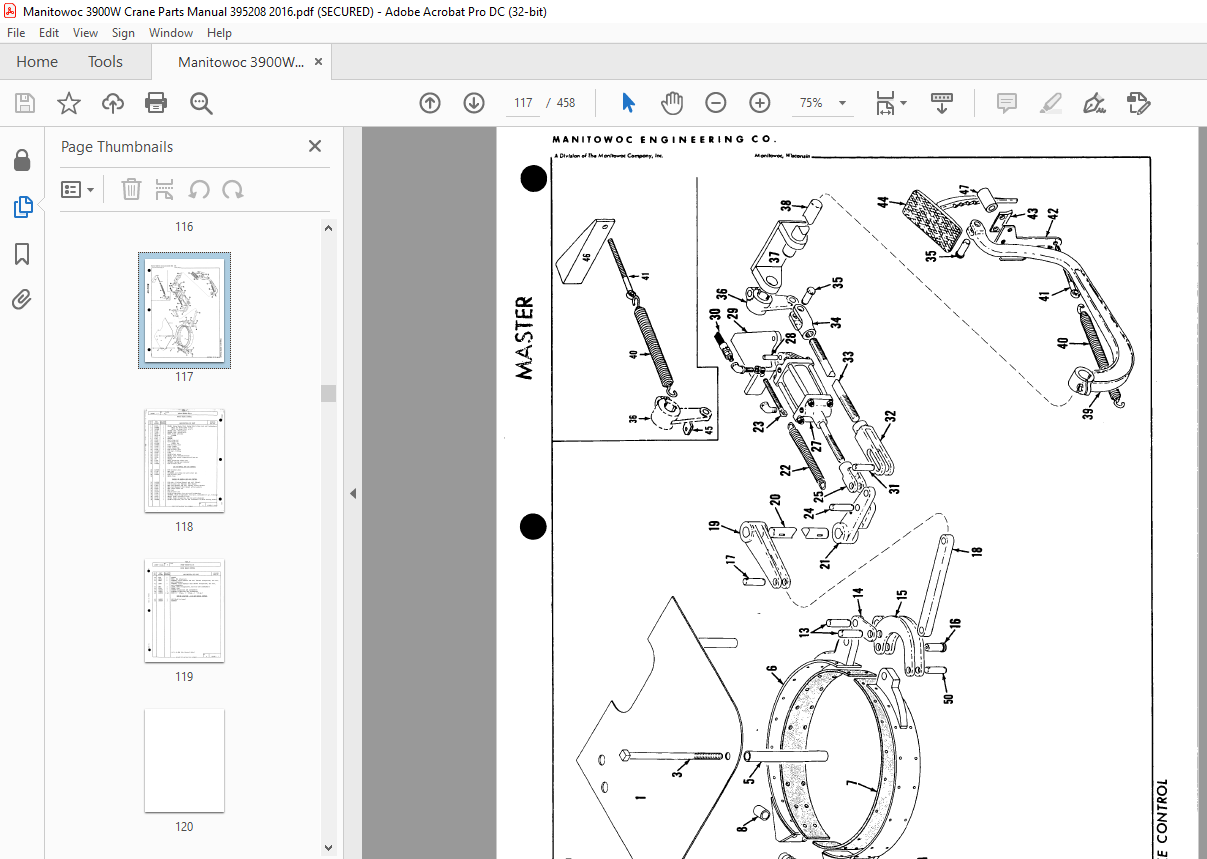Select the Manitowoc 3900W document tab
Viewport: 1207px width, 859px height.
pos(241,62)
